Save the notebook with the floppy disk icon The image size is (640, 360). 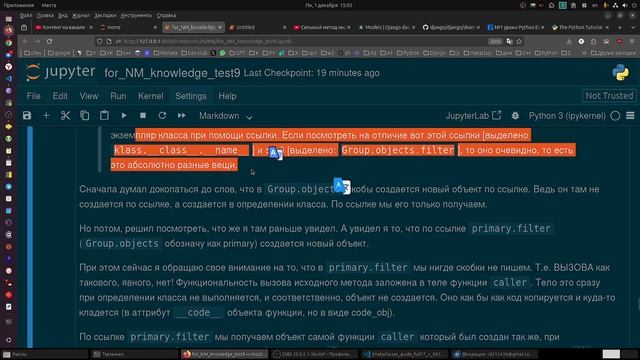pyautogui.click(x=27, y=116)
